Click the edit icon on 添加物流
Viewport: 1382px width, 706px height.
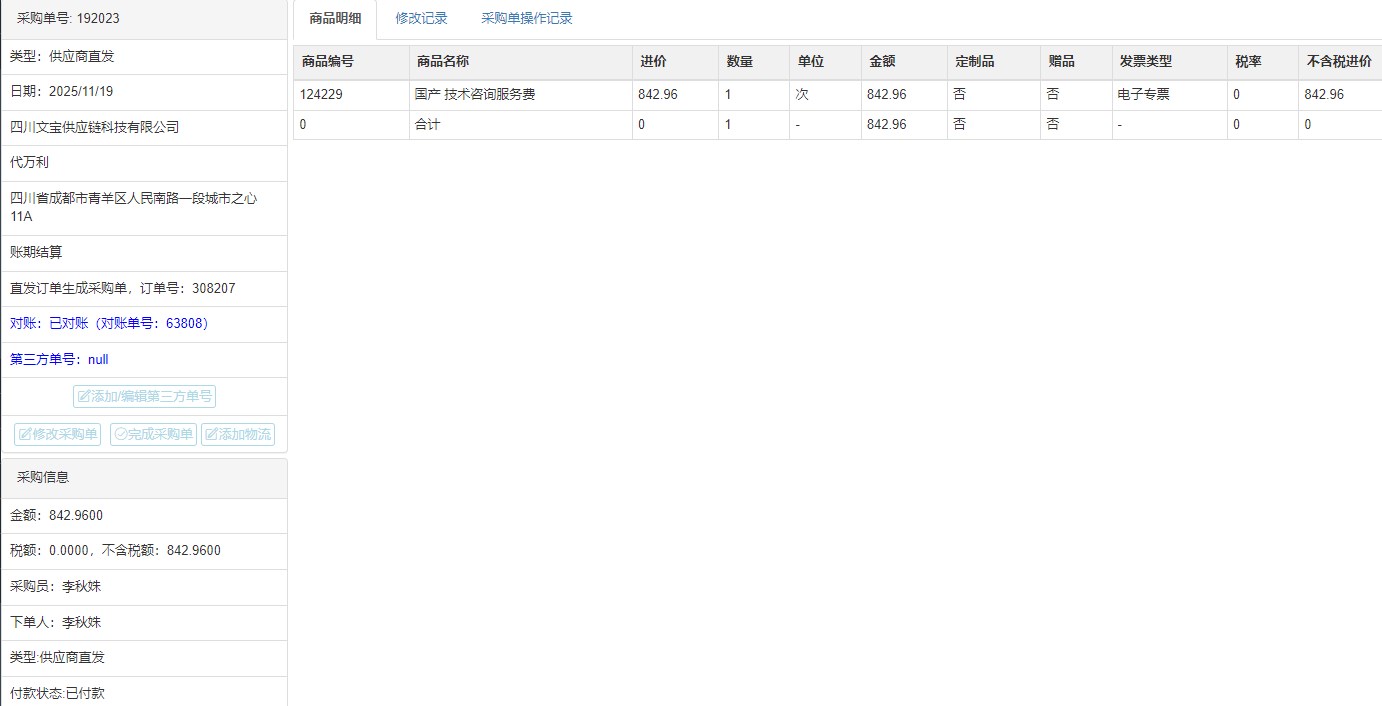click(x=211, y=435)
